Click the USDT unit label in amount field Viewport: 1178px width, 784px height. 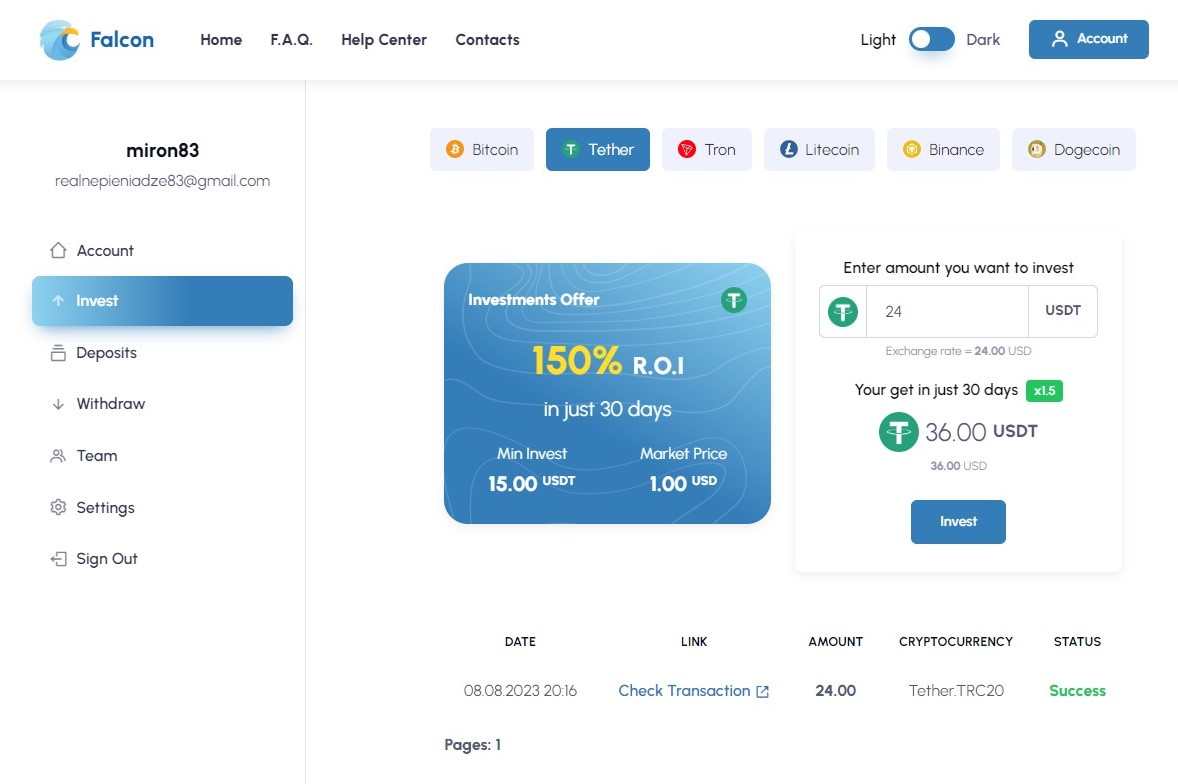tap(1062, 311)
